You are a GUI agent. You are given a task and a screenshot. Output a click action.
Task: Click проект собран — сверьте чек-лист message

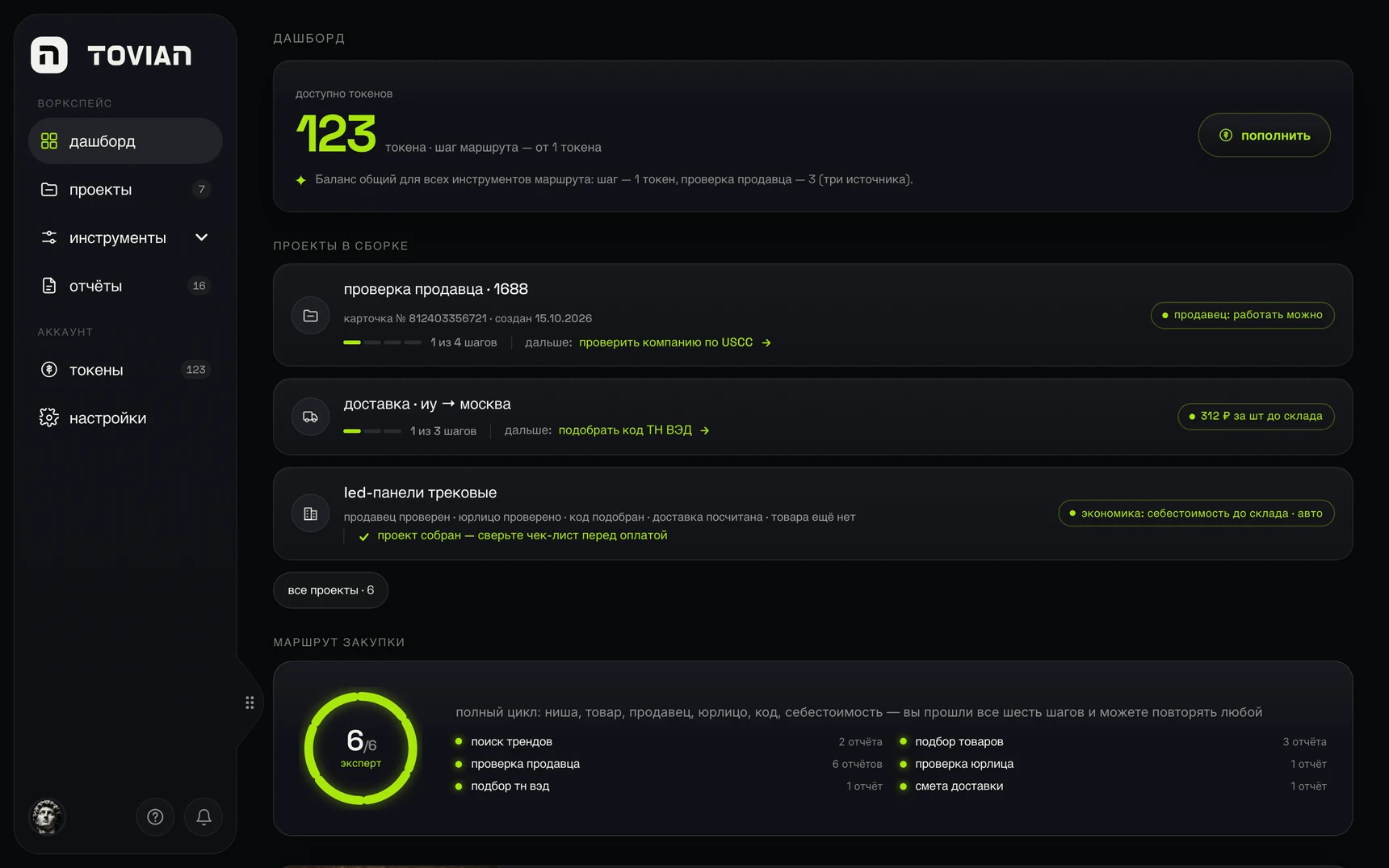coord(514,535)
